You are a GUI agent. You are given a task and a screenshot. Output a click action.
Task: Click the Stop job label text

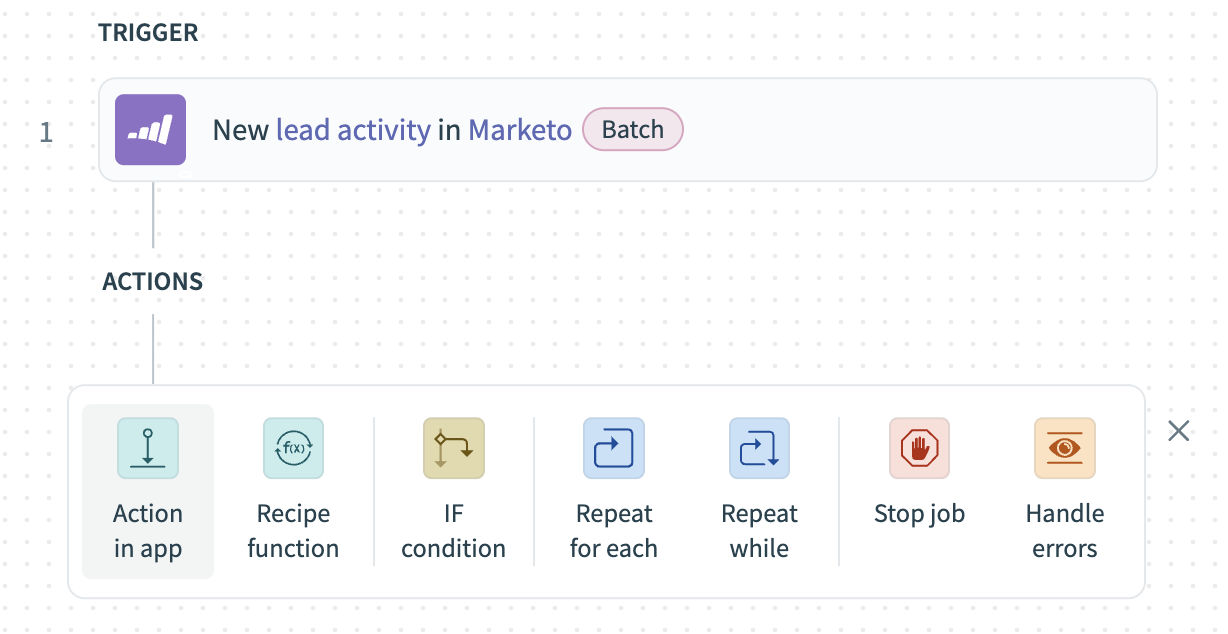(918, 513)
